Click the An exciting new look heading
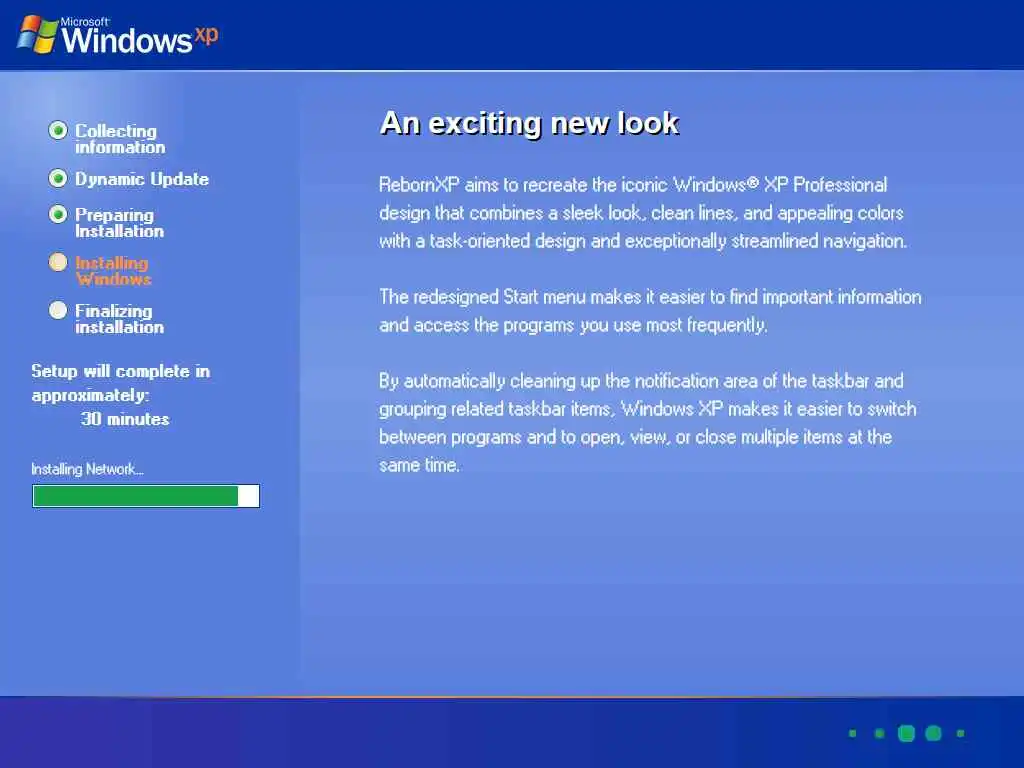1024x768 pixels. [530, 123]
